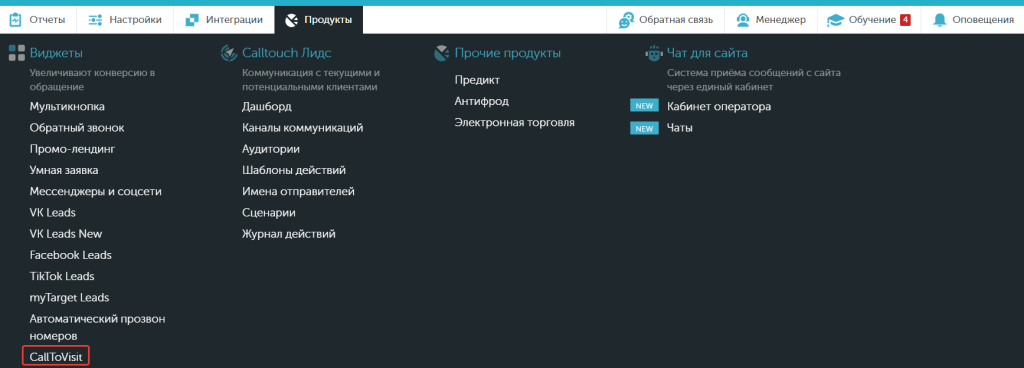Click NEW badge beside Чаты

644,129
